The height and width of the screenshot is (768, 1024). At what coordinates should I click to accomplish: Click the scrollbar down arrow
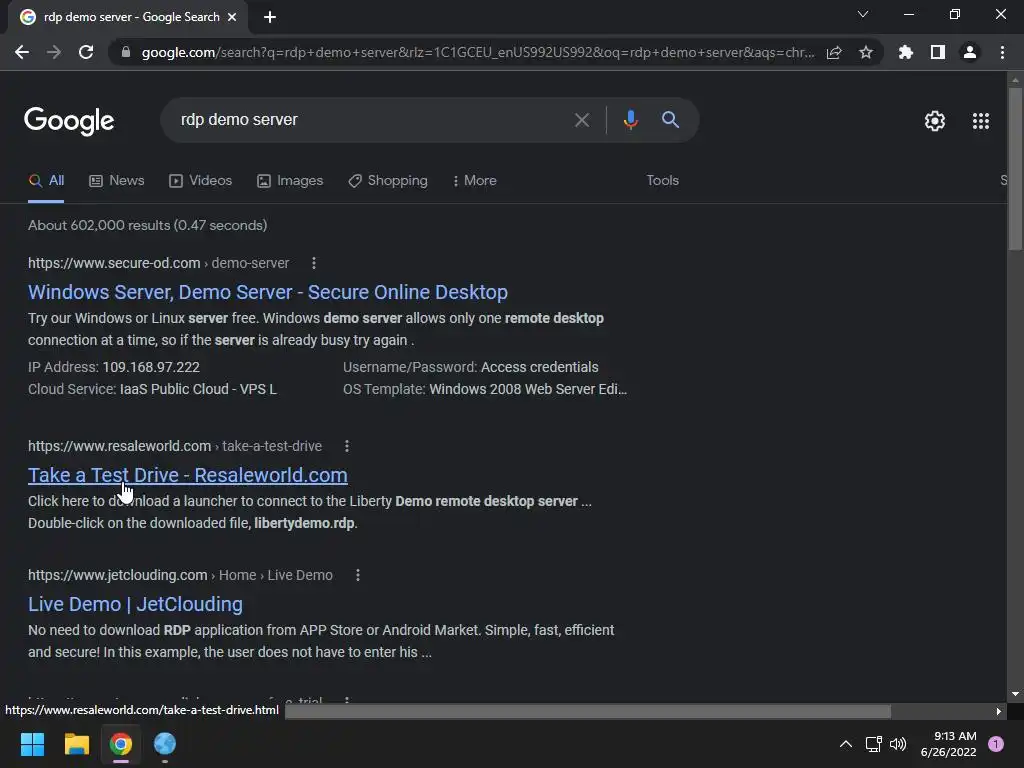coord(1015,694)
